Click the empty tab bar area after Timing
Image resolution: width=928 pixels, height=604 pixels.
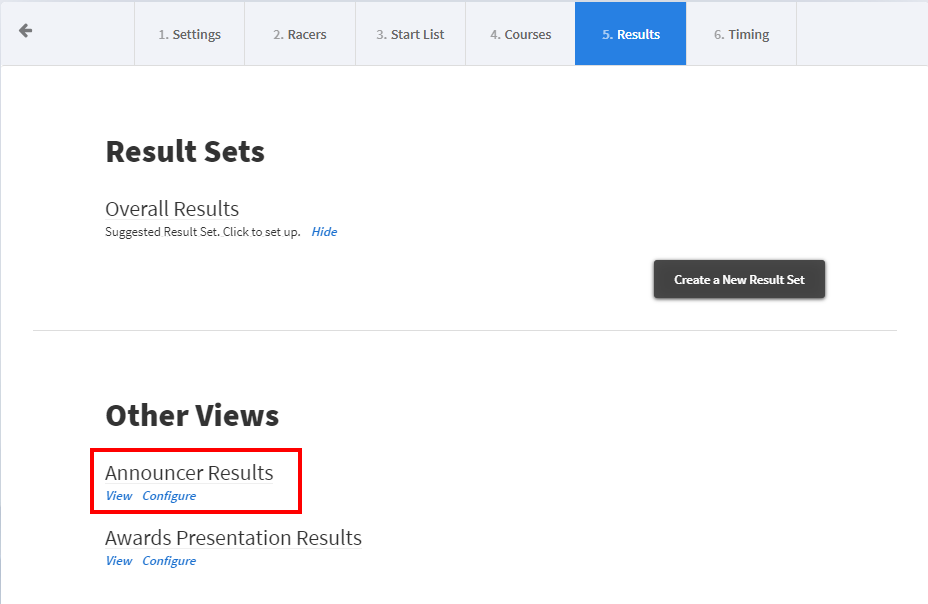(x=860, y=34)
